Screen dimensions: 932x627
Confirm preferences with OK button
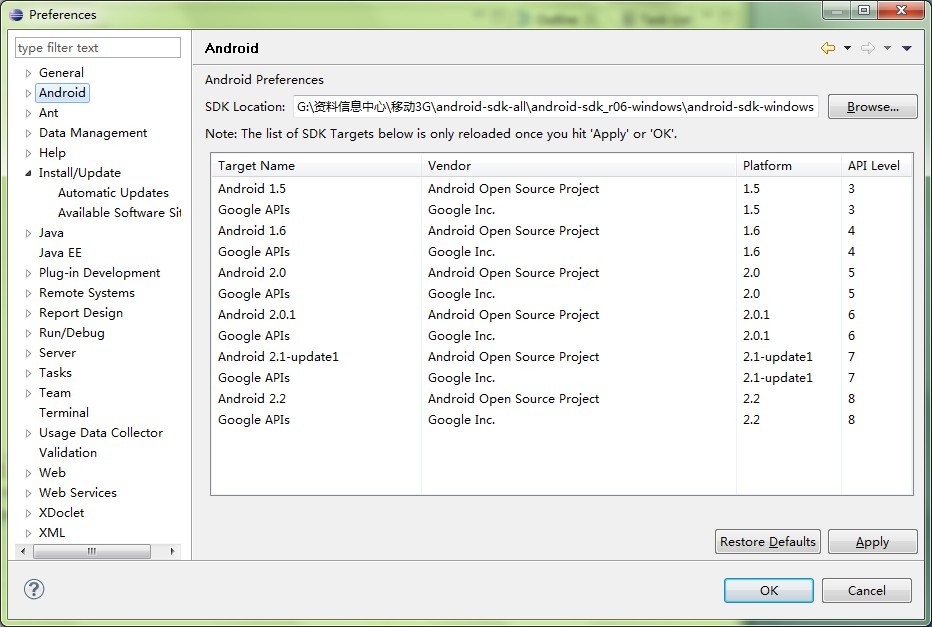pos(769,590)
